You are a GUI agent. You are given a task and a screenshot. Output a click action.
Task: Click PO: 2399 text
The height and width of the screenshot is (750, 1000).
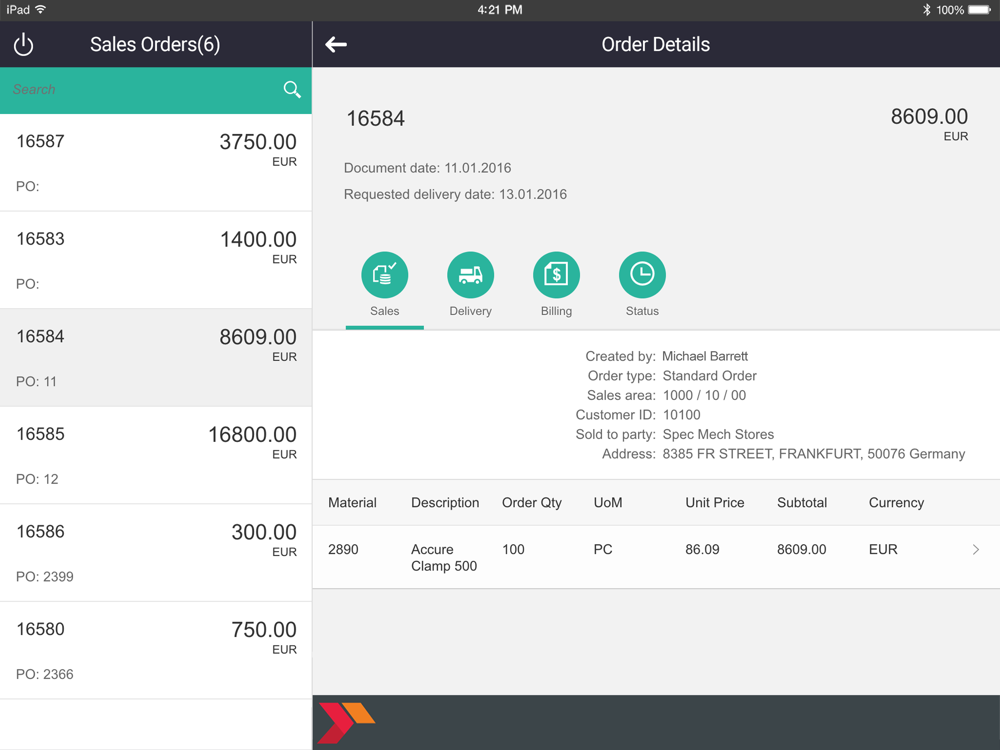pos(45,577)
